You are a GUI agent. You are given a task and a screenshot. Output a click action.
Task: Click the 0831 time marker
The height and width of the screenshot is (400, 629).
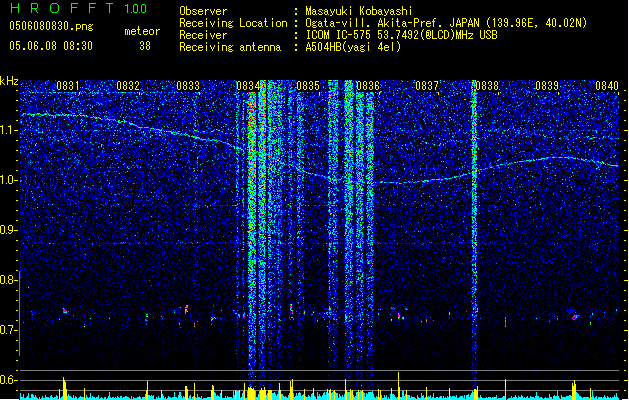click(68, 86)
